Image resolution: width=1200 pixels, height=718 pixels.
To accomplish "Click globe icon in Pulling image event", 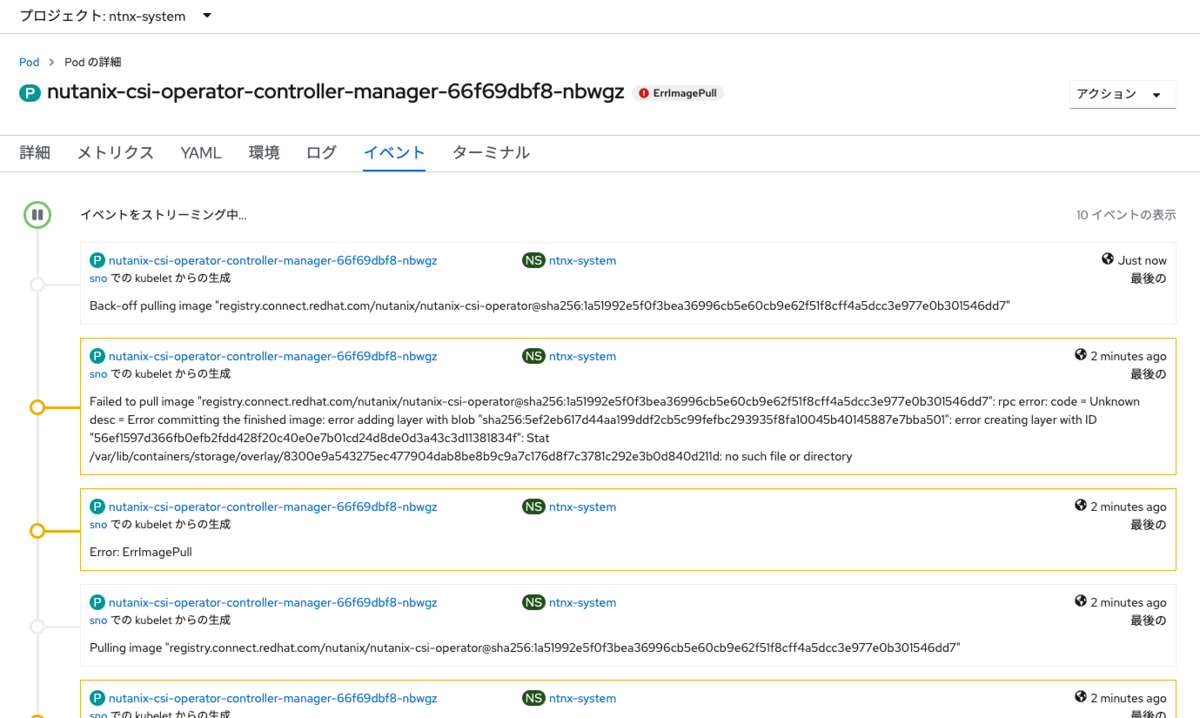I will 1080,602.
